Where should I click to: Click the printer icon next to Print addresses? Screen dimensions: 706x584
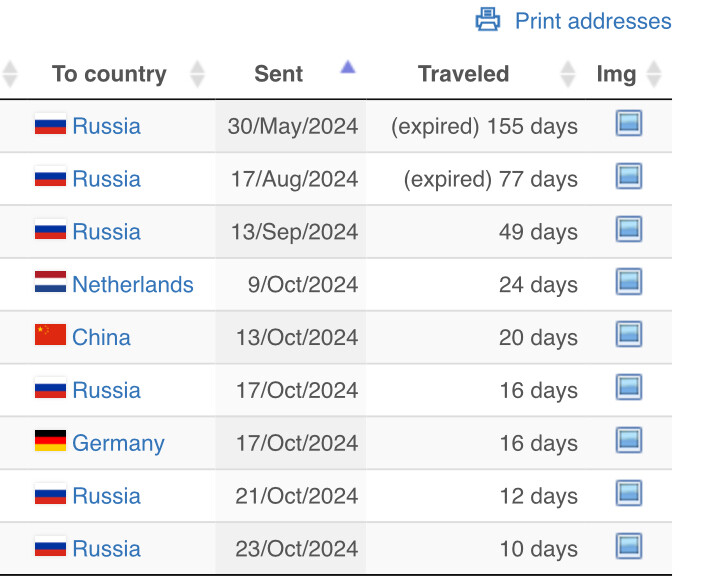pos(488,19)
